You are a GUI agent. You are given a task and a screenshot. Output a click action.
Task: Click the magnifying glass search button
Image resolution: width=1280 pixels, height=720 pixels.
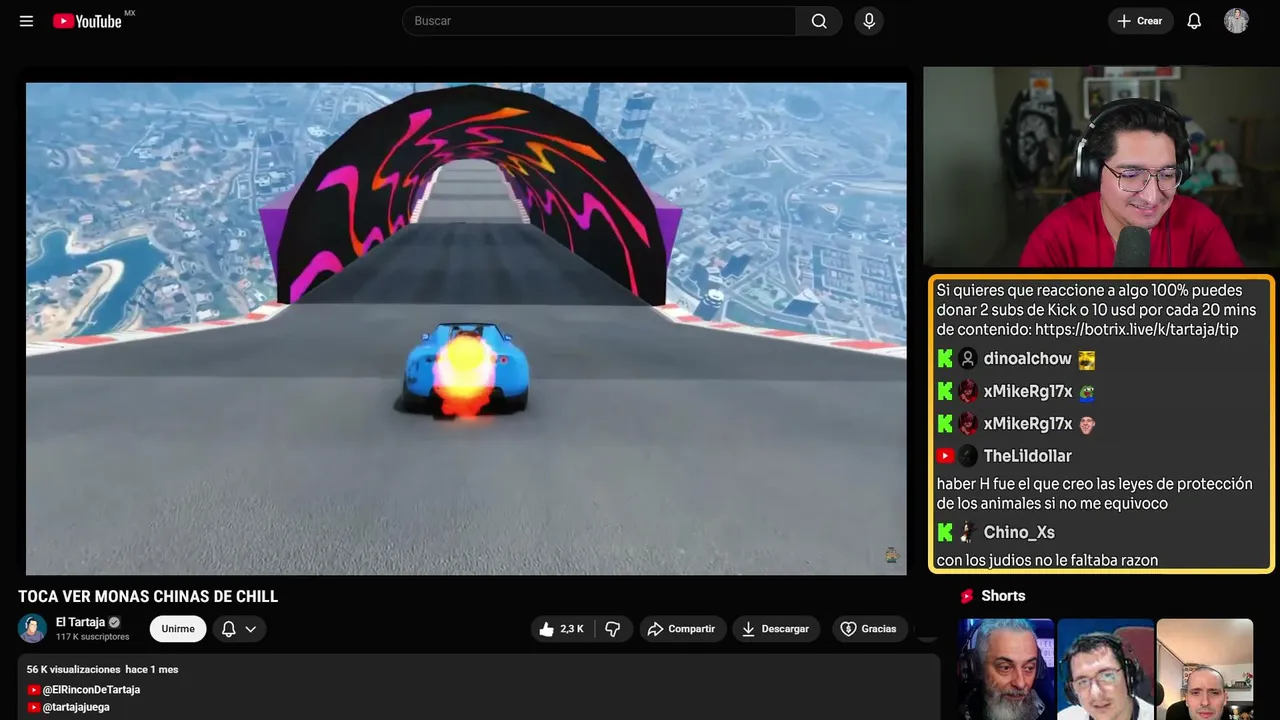click(x=819, y=21)
